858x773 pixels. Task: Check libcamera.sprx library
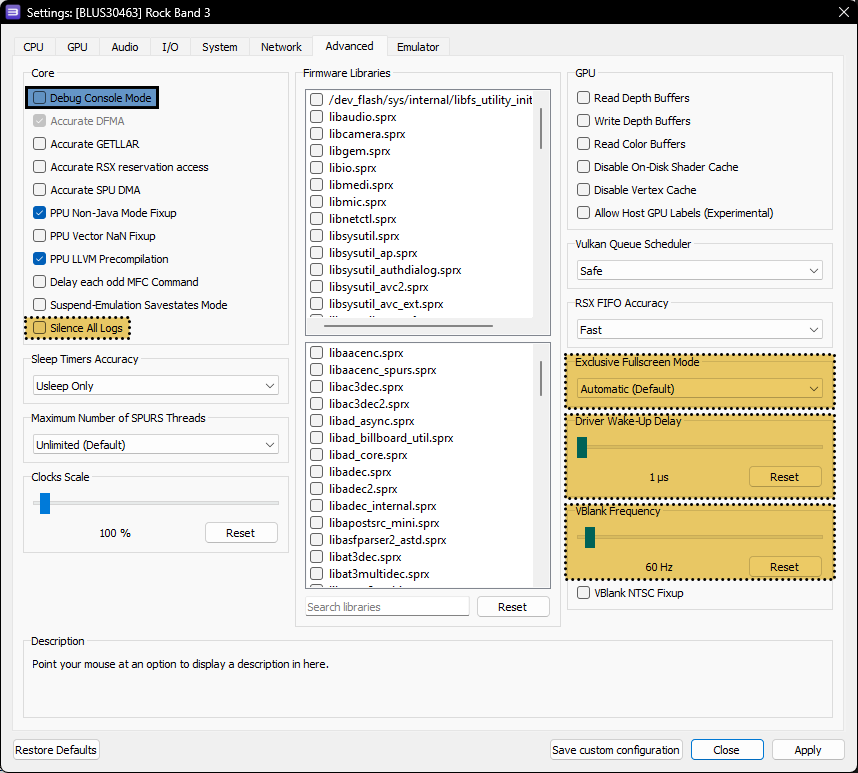[x=316, y=134]
